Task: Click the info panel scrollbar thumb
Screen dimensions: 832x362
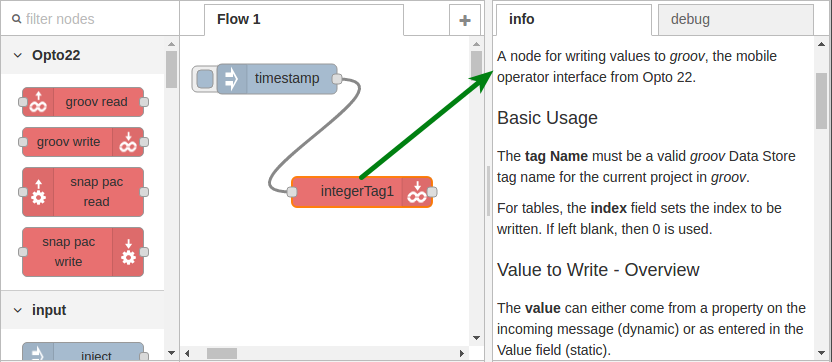Action: pyautogui.click(x=821, y=101)
